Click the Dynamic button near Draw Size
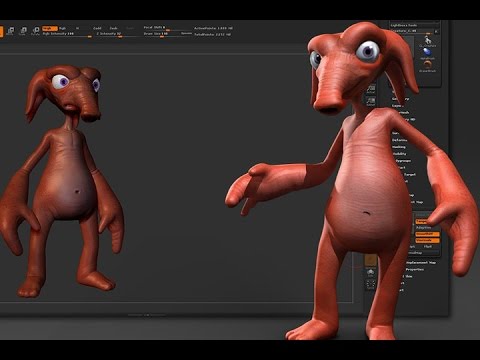 pos(186,34)
